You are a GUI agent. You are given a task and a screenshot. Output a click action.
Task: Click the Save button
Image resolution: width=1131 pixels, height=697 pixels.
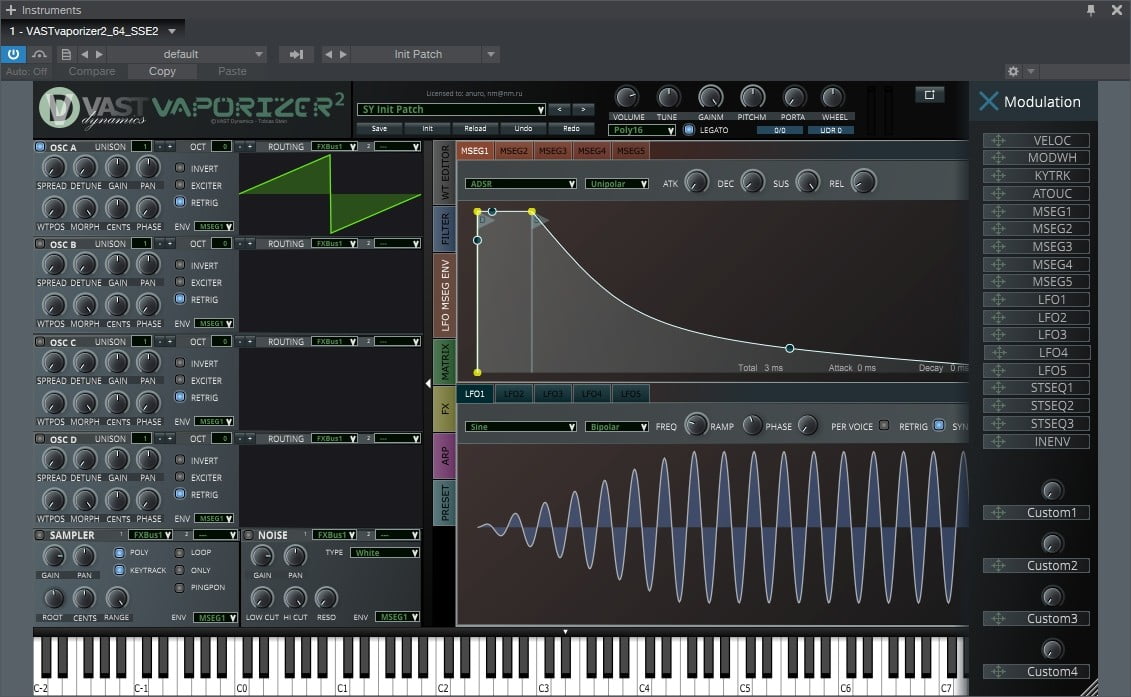tap(379, 128)
